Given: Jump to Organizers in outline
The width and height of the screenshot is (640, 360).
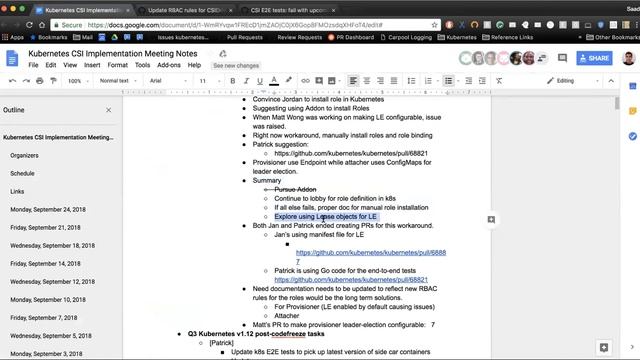Looking at the screenshot, I should [x=24, y=156].
